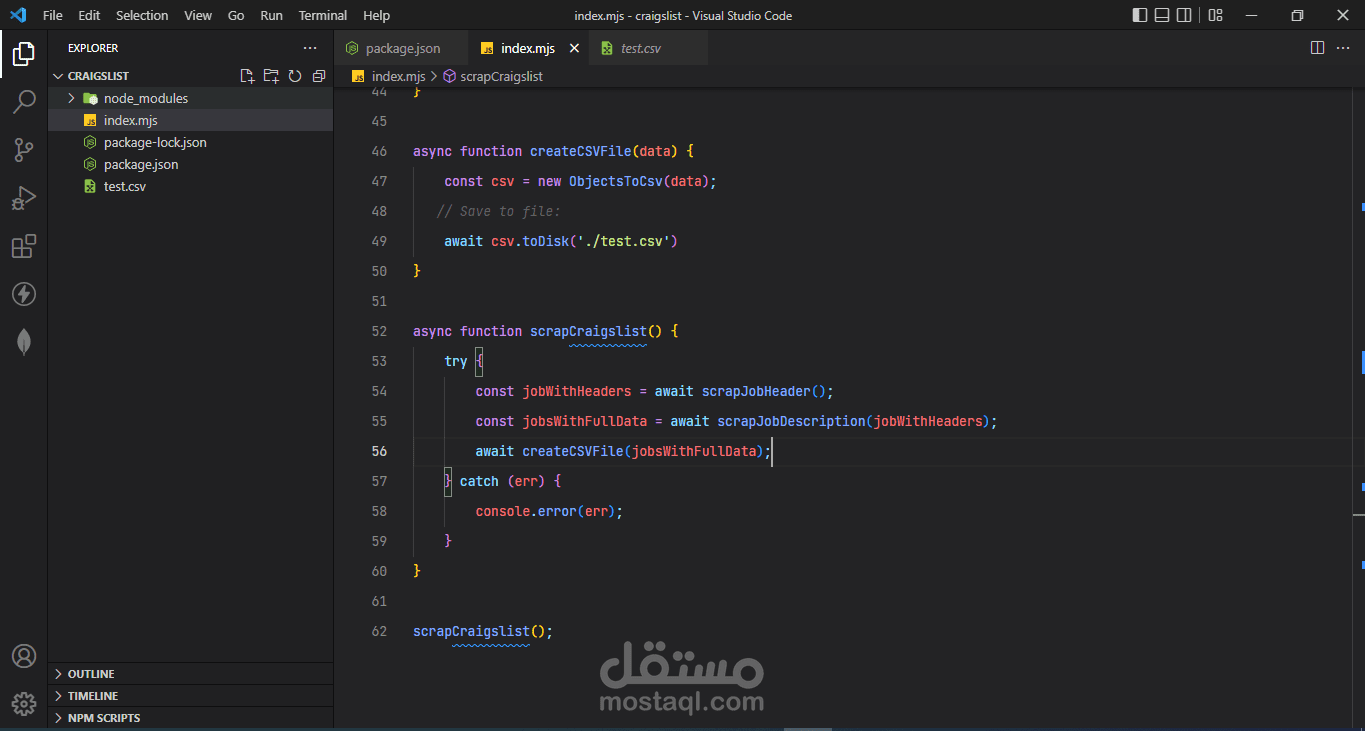Click './test.csv' string on line 49
The image size is (1365, 731).
click(x=623, y=241)
